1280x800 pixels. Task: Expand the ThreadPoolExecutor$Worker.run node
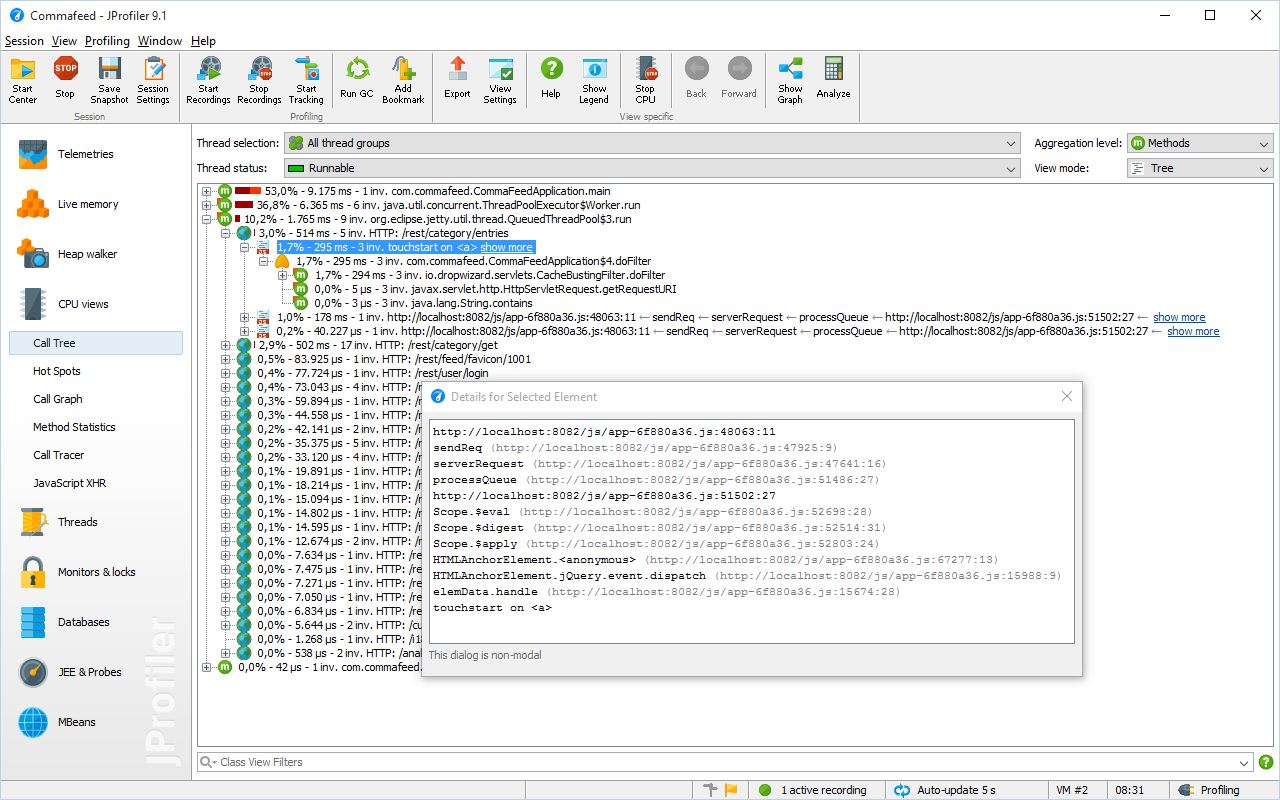pyautogui.click(x=207, y=205)
